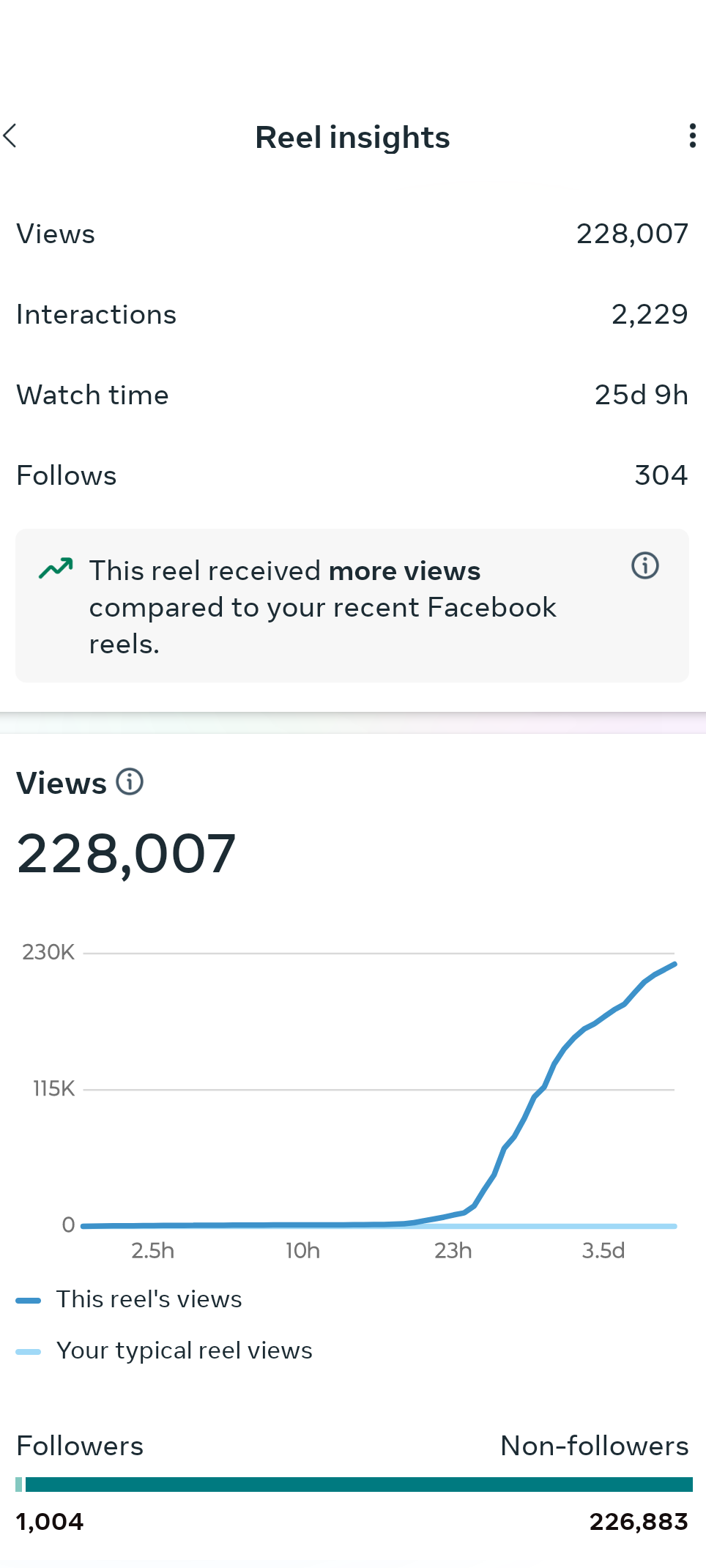Open the Watch time metric row
706x1568 pixels.
(352, 395)
